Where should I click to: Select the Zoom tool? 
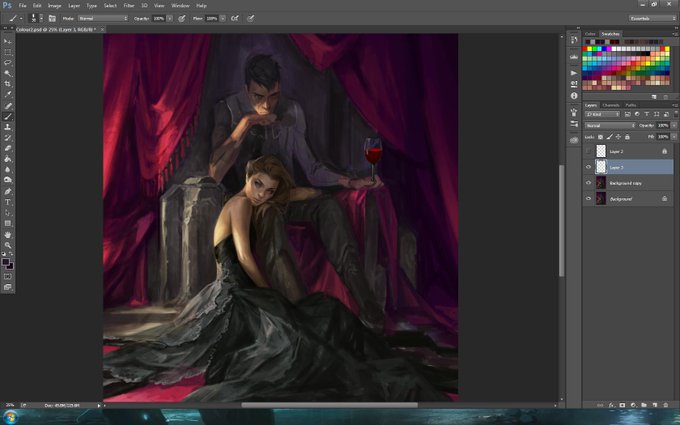click(x=8, y=245)
